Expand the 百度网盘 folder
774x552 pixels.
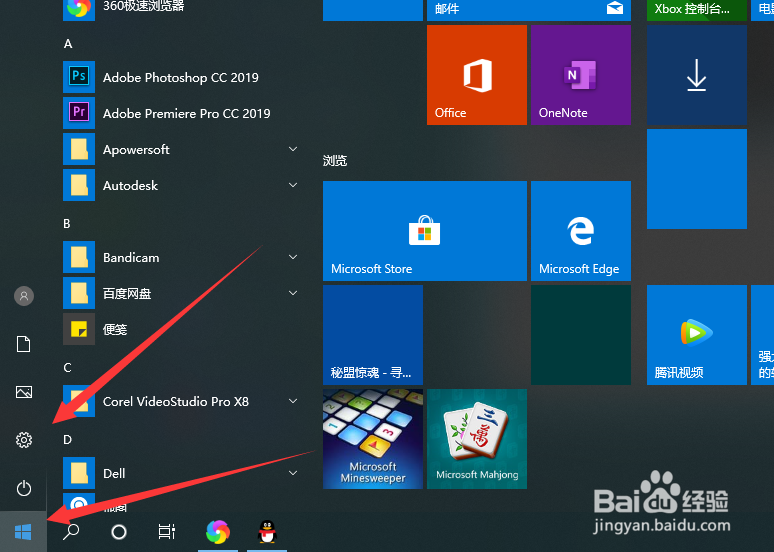[180, 293]
